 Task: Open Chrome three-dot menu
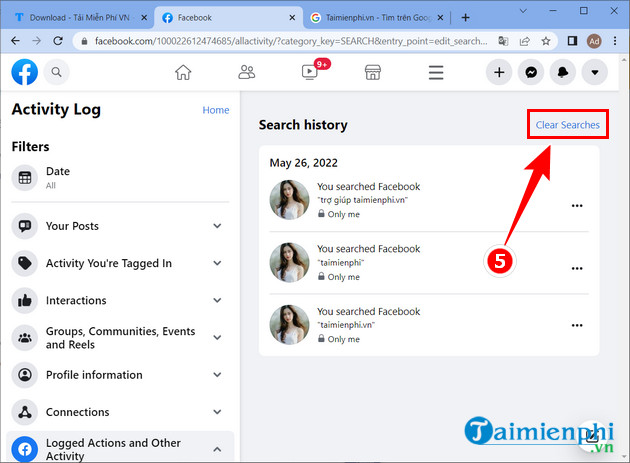(615, 41)
